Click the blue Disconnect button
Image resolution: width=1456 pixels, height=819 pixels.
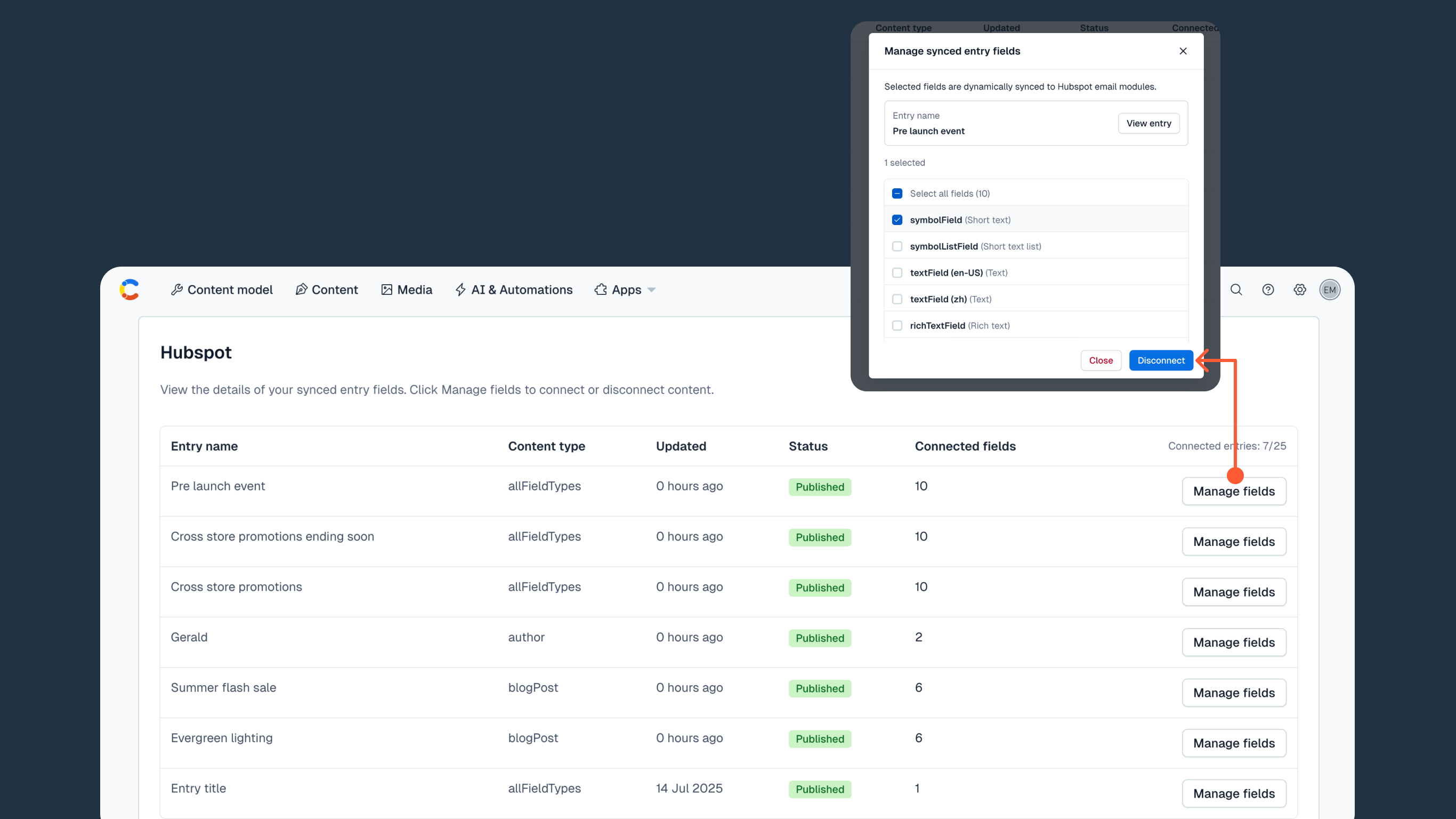pyautogui.click(x=1161, y=360)
